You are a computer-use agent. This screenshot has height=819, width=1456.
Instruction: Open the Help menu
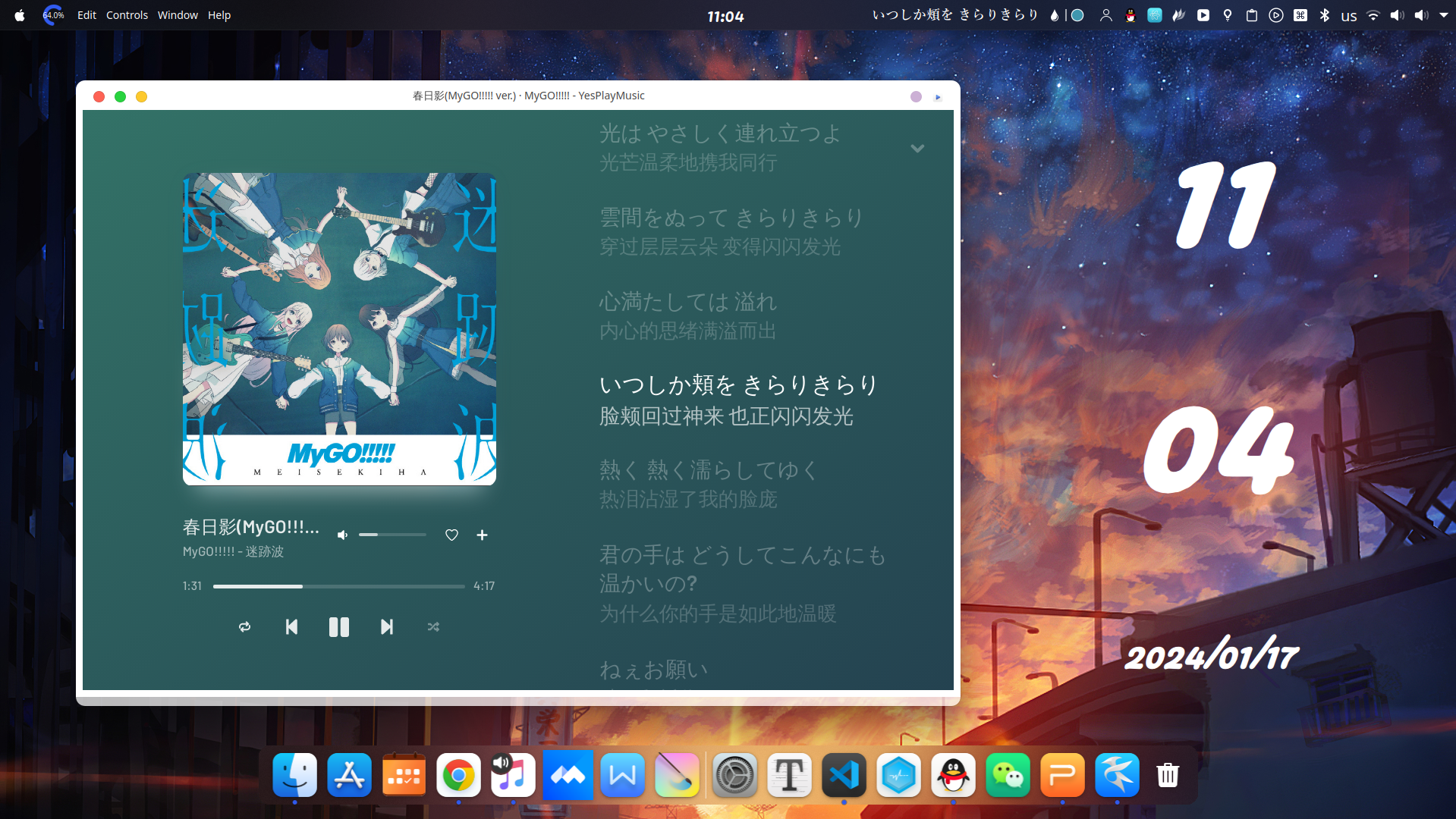[x=219, y=15]
